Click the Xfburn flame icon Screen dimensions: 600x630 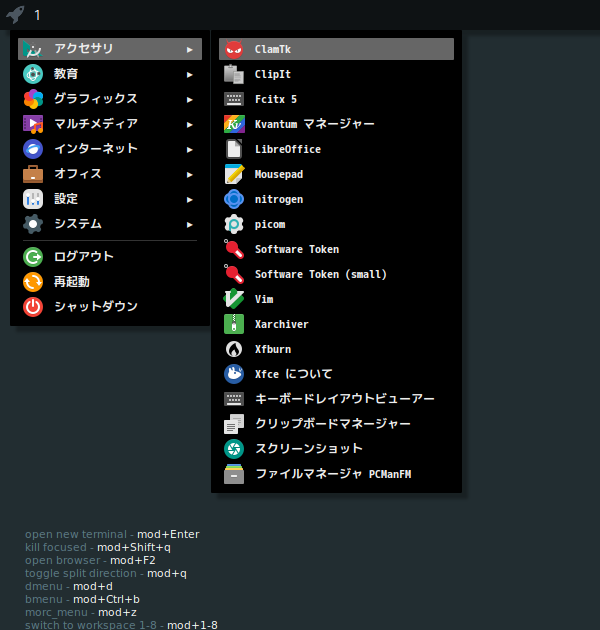coord(233,349)
